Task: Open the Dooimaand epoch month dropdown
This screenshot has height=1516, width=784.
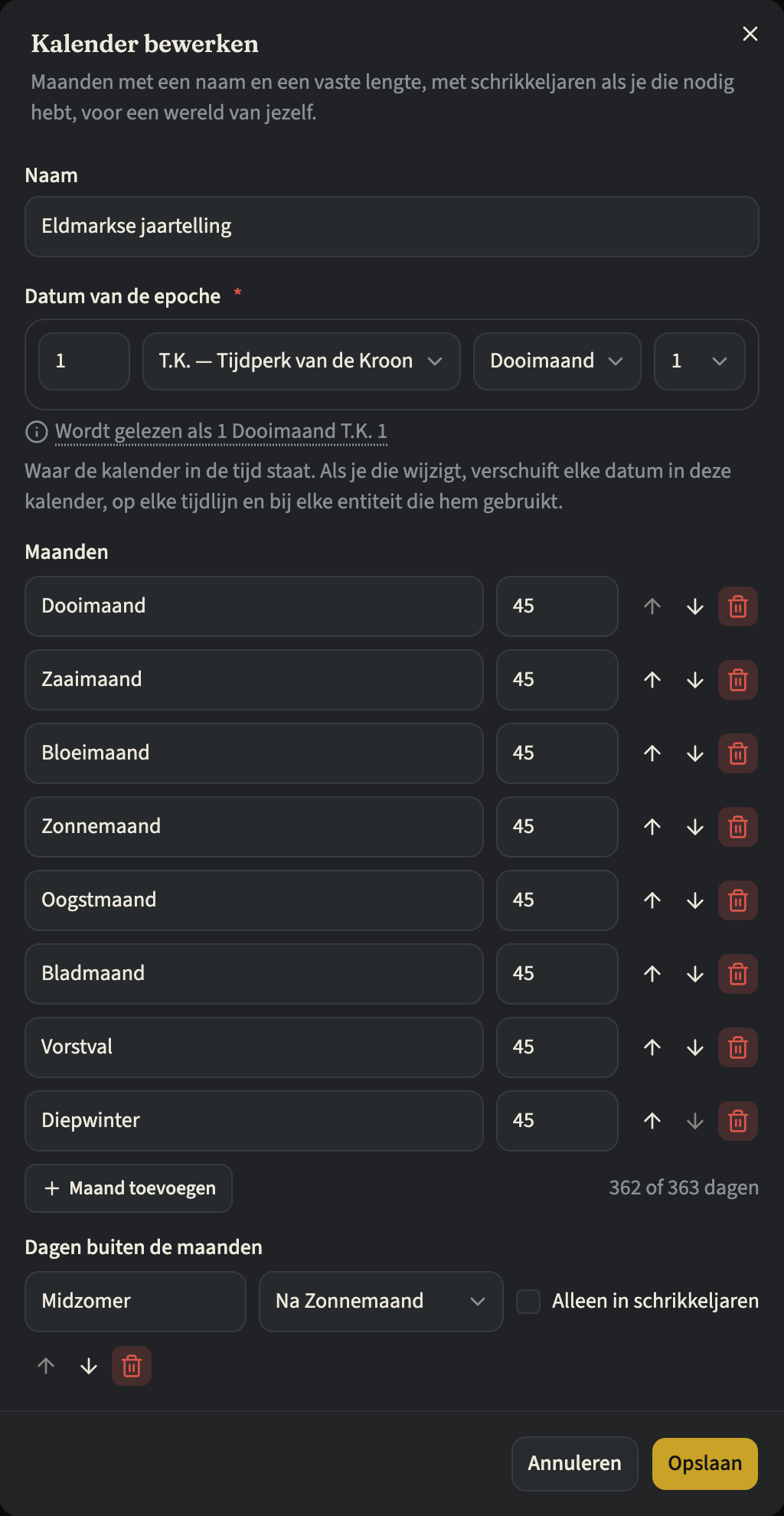Action: (557, 361)
